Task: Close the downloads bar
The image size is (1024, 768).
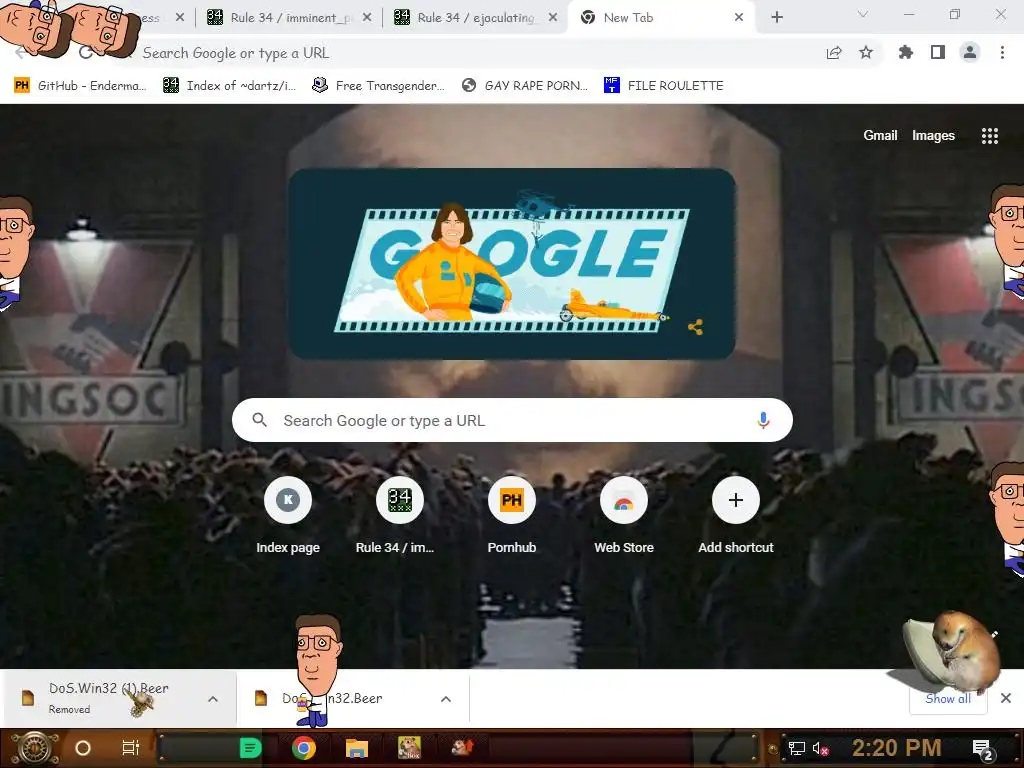Action: click(1006, 699)
